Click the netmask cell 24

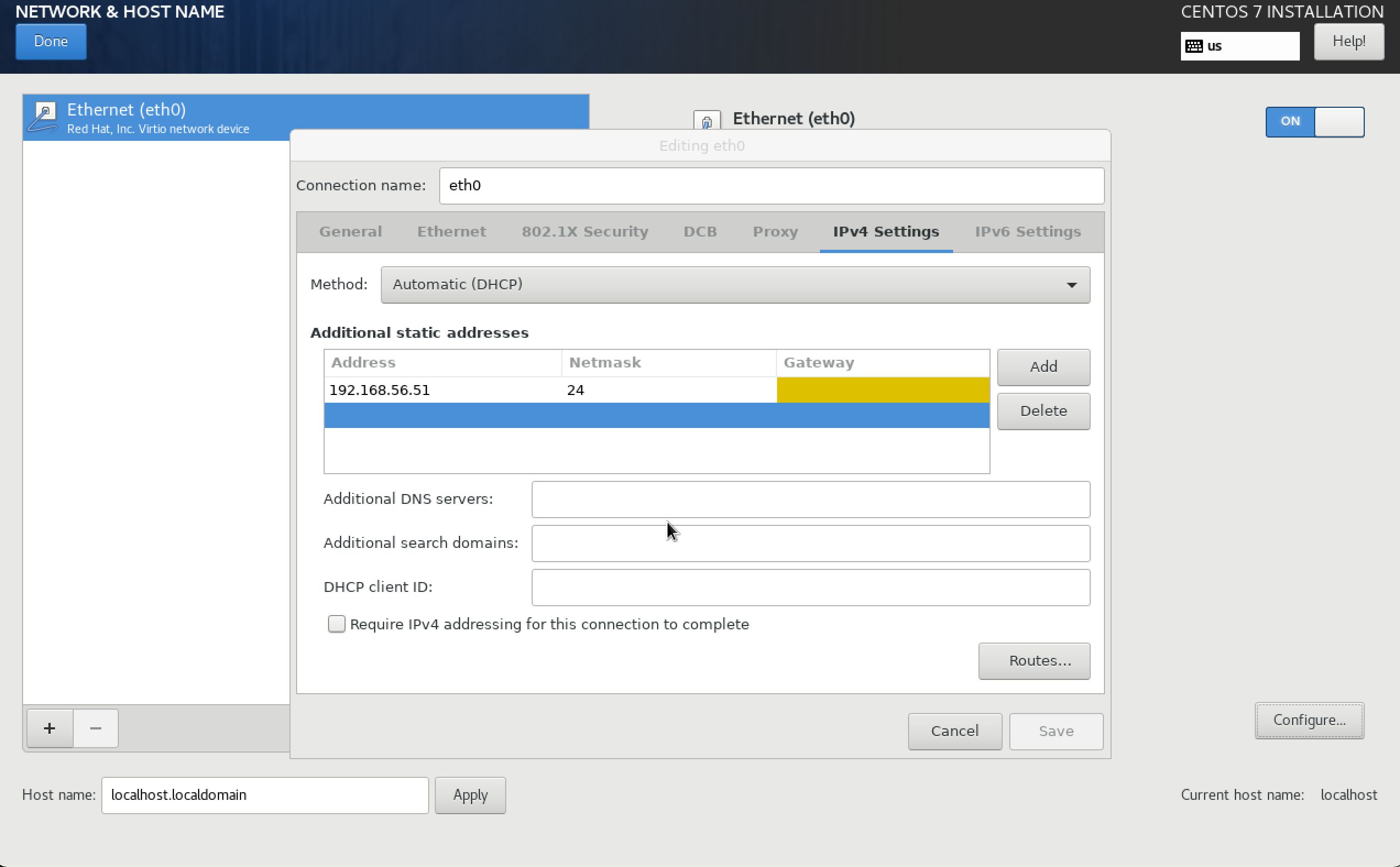click(669, 390)
